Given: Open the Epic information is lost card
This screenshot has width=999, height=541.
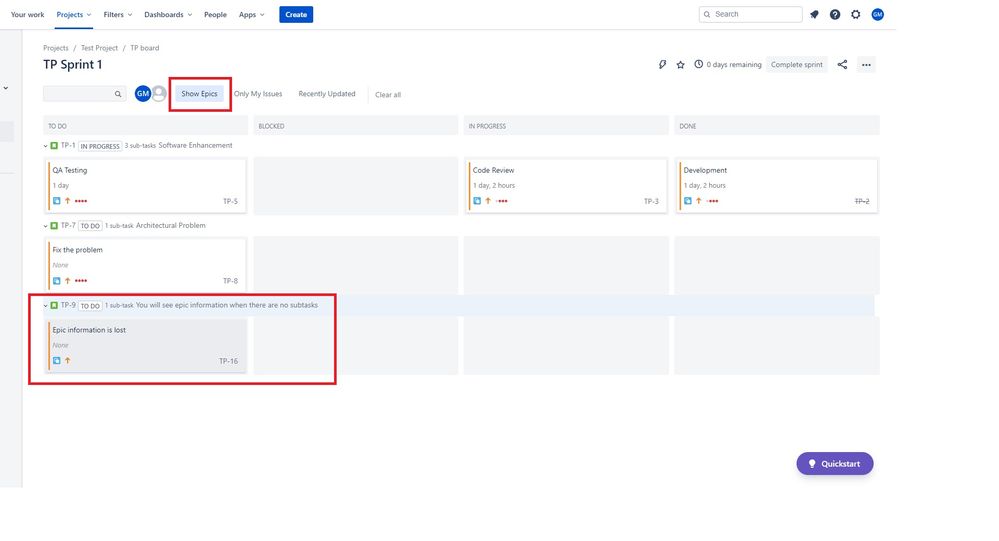Looking at the screenshot, I should pyautogui.click(x=146, y=345).
